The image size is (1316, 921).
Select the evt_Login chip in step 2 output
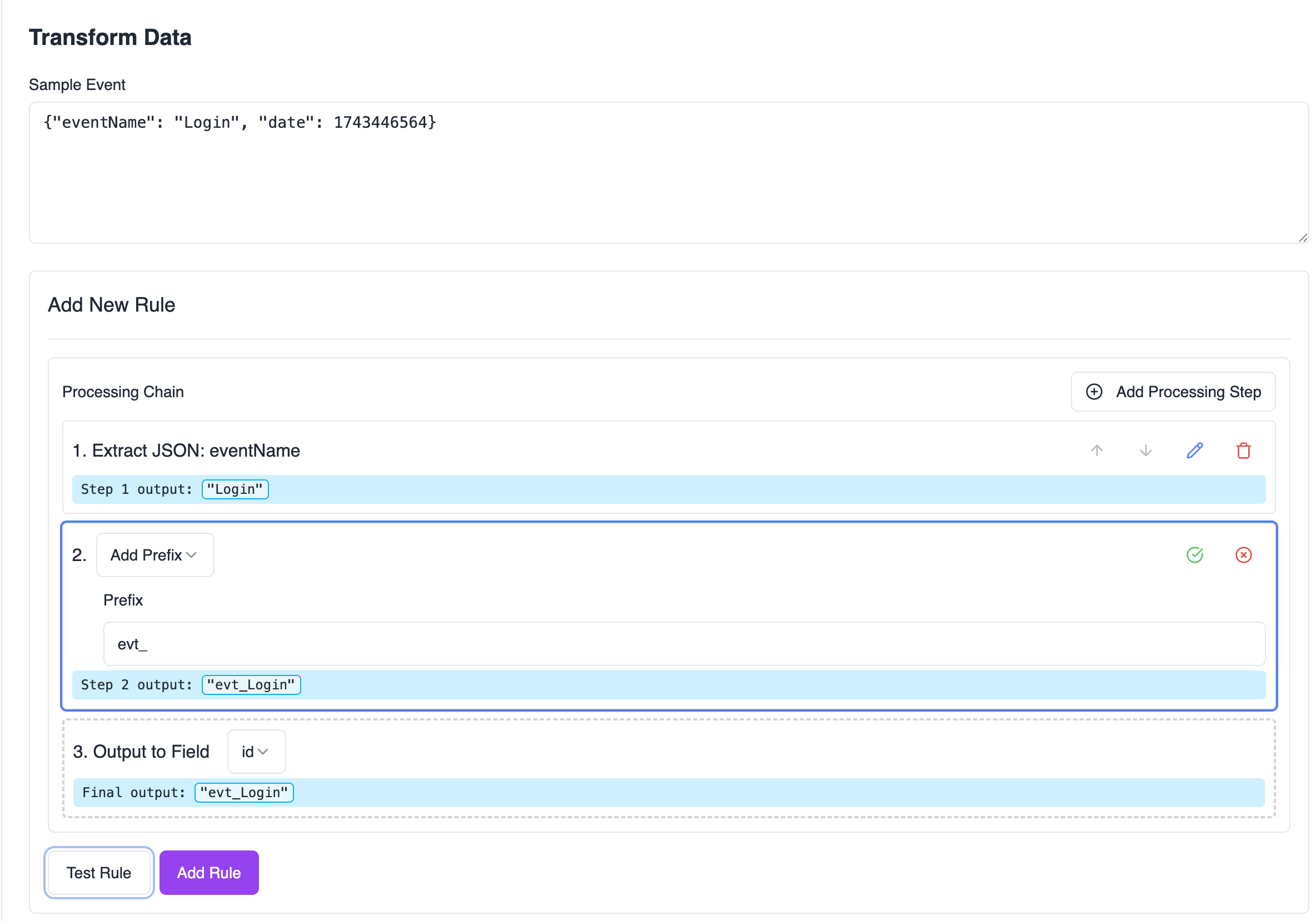(x=251, y=684)
